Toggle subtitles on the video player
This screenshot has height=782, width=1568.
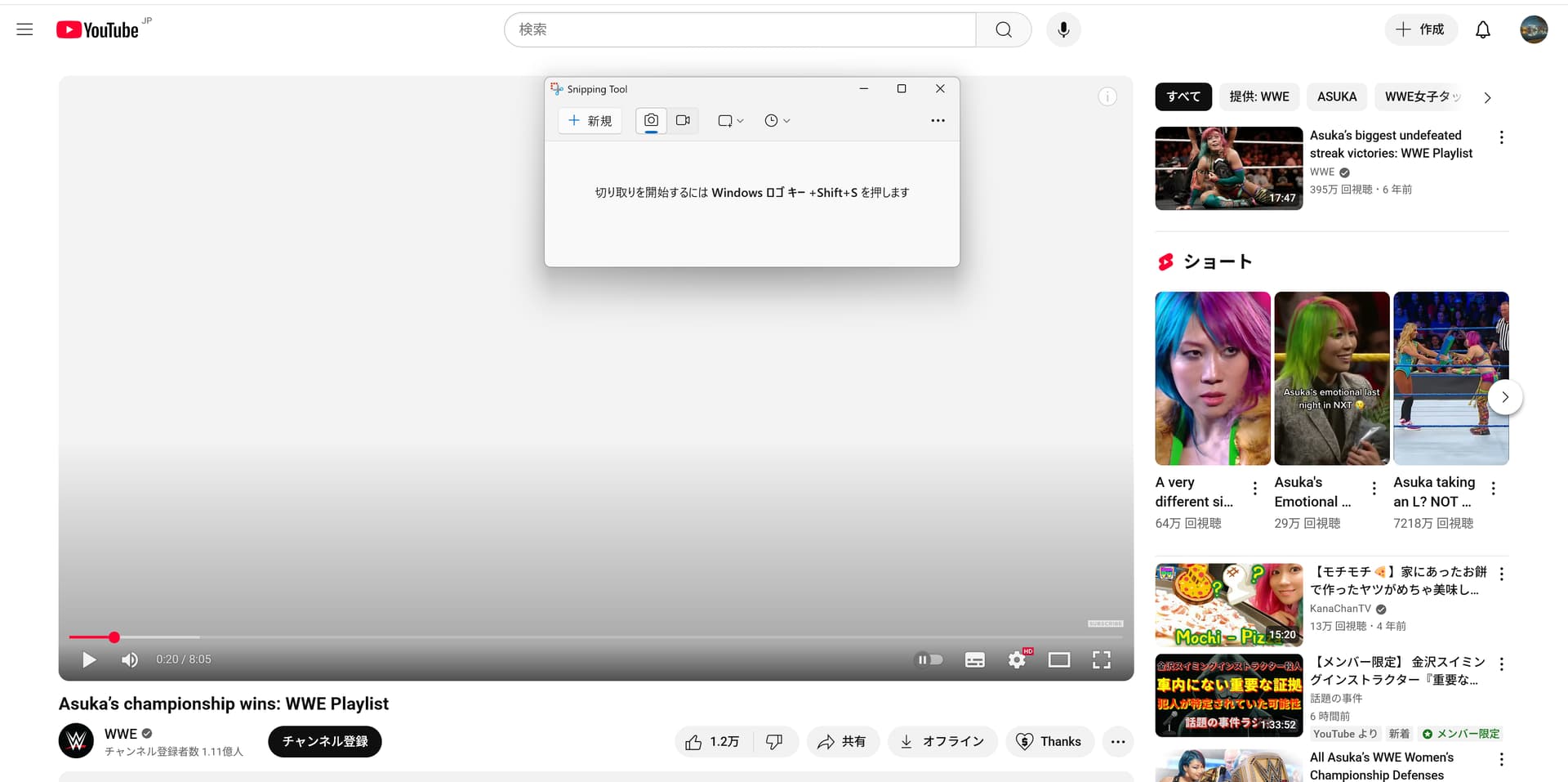pyautogui.click(x=975, y=659)
